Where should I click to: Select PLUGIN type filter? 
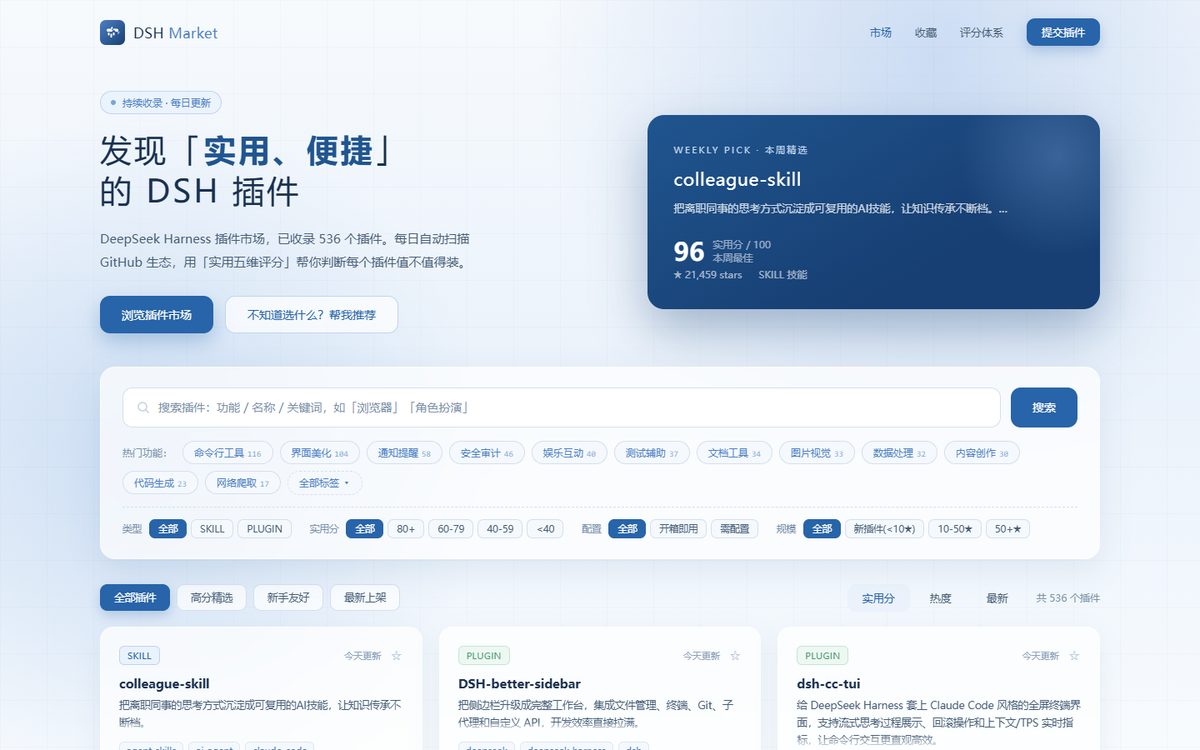pos(265,529)
